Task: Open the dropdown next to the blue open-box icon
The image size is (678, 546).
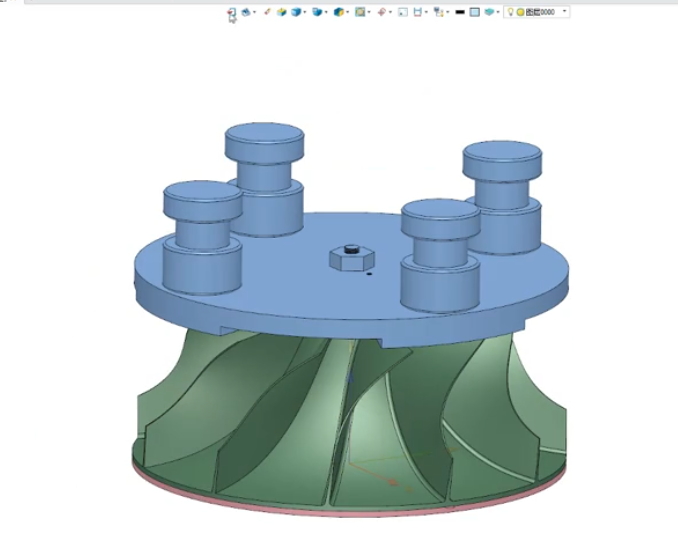Action: coord(326,12)
